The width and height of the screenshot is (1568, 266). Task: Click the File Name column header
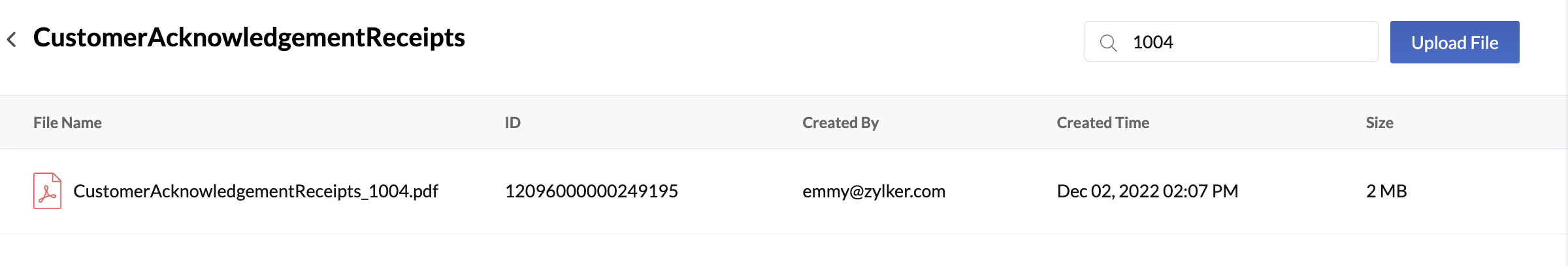tap(67, 123)
